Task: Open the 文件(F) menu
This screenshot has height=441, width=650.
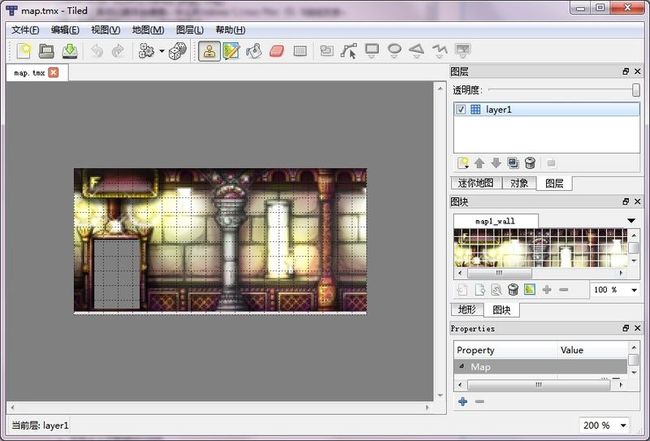Action: [x=25, y=30]
